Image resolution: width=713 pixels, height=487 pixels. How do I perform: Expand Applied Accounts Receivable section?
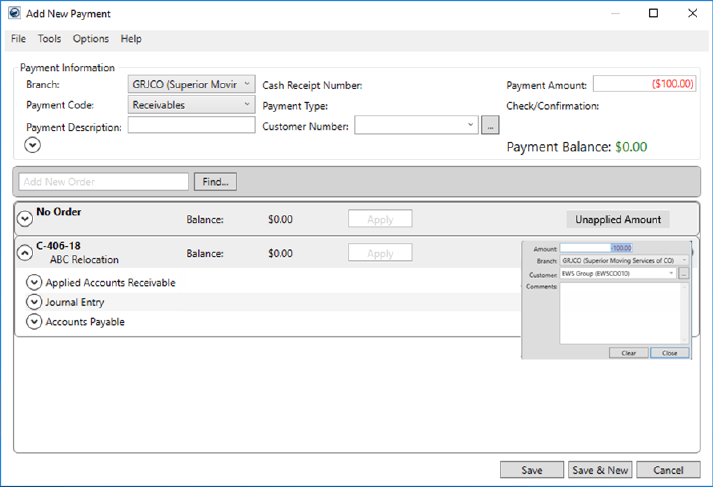pyautogui.click(x=34, y=283)
